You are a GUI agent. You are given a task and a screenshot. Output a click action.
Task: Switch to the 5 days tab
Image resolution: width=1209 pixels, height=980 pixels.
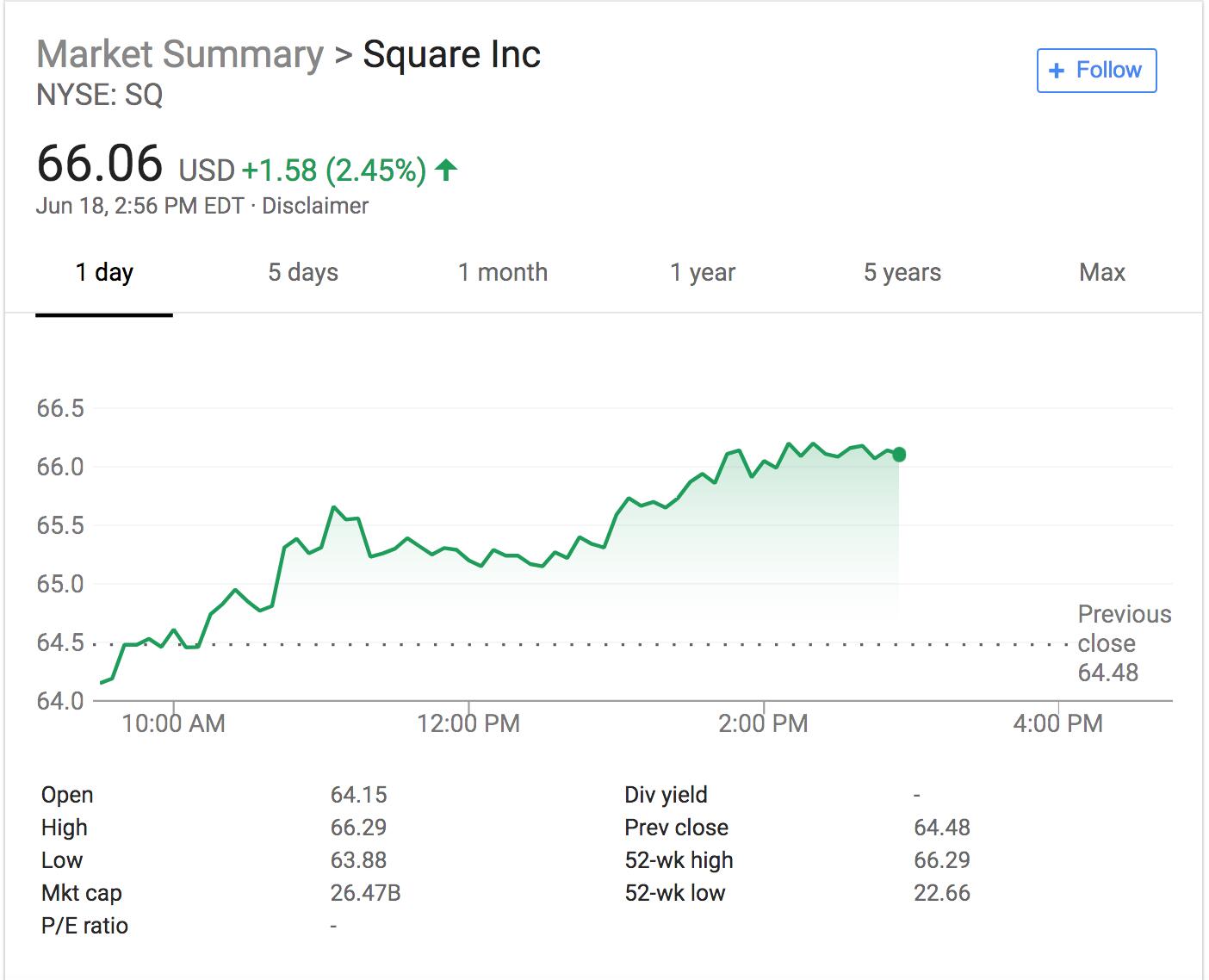tap(303, 272)
